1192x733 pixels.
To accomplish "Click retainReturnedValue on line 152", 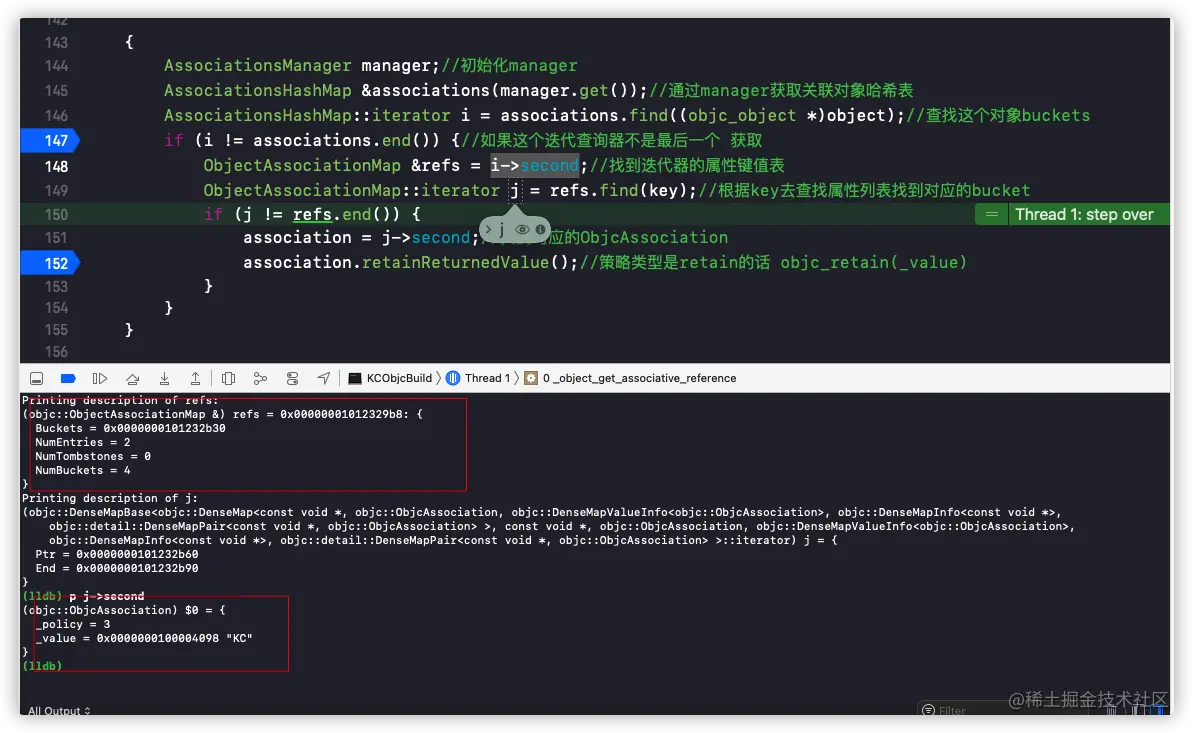I will [x=455, y=262].
